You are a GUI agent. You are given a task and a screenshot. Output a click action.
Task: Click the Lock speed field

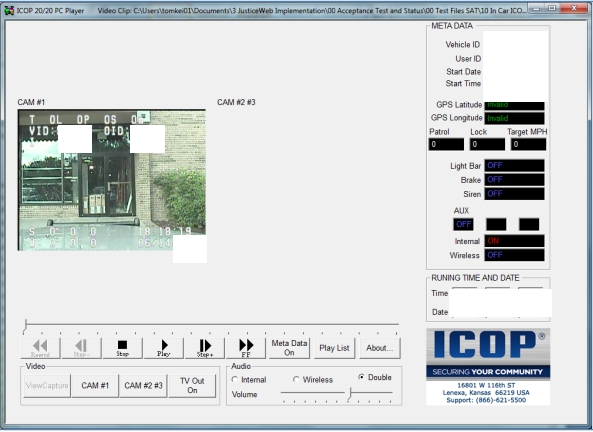click(x=487, y=144)
